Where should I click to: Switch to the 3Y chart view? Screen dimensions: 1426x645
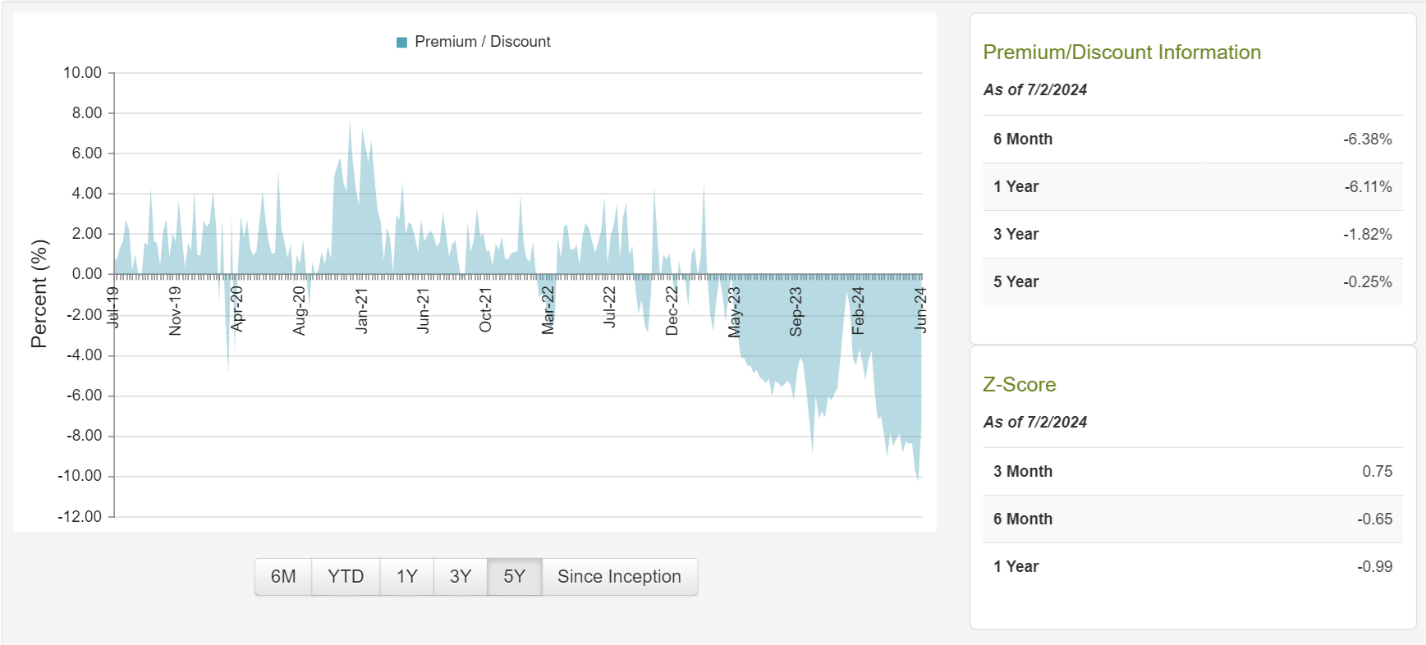[x=460, y=576]
